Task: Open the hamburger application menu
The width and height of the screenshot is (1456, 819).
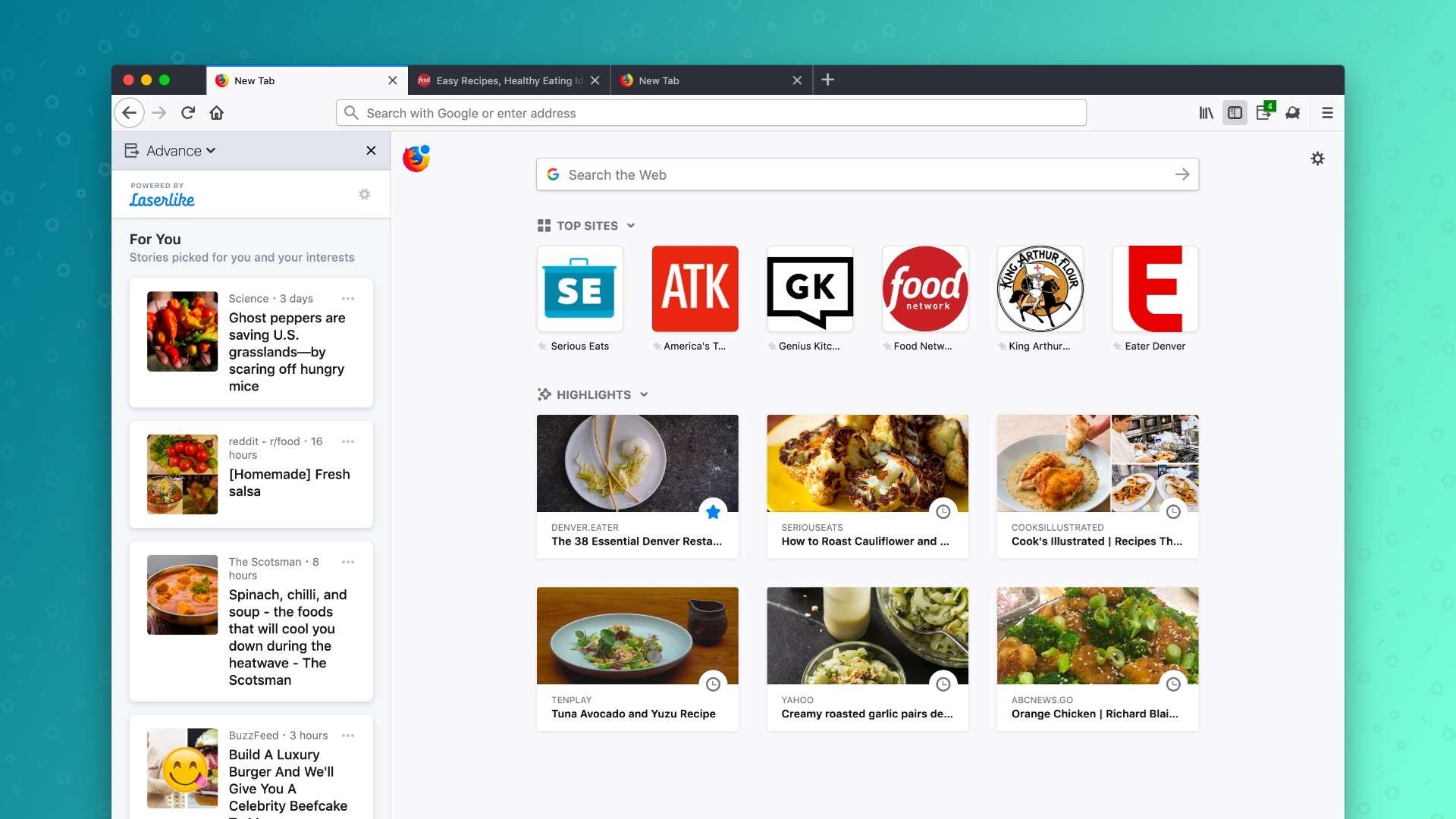Action: coord(1327,113)
